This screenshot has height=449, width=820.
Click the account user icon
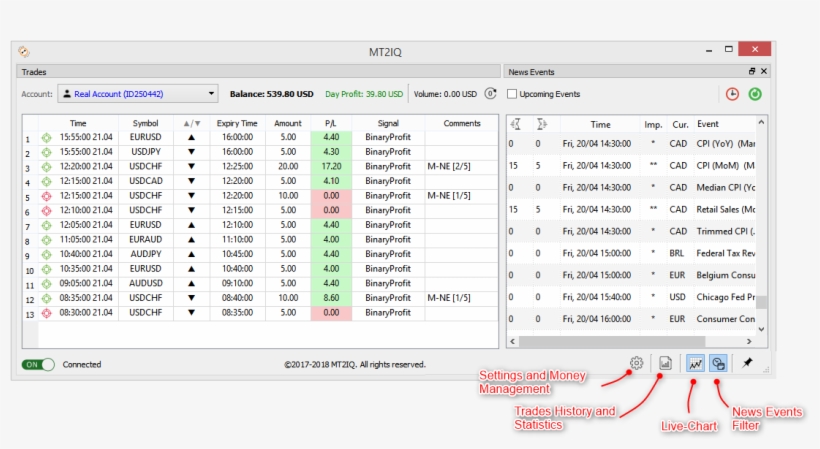(x=67, y=94)
